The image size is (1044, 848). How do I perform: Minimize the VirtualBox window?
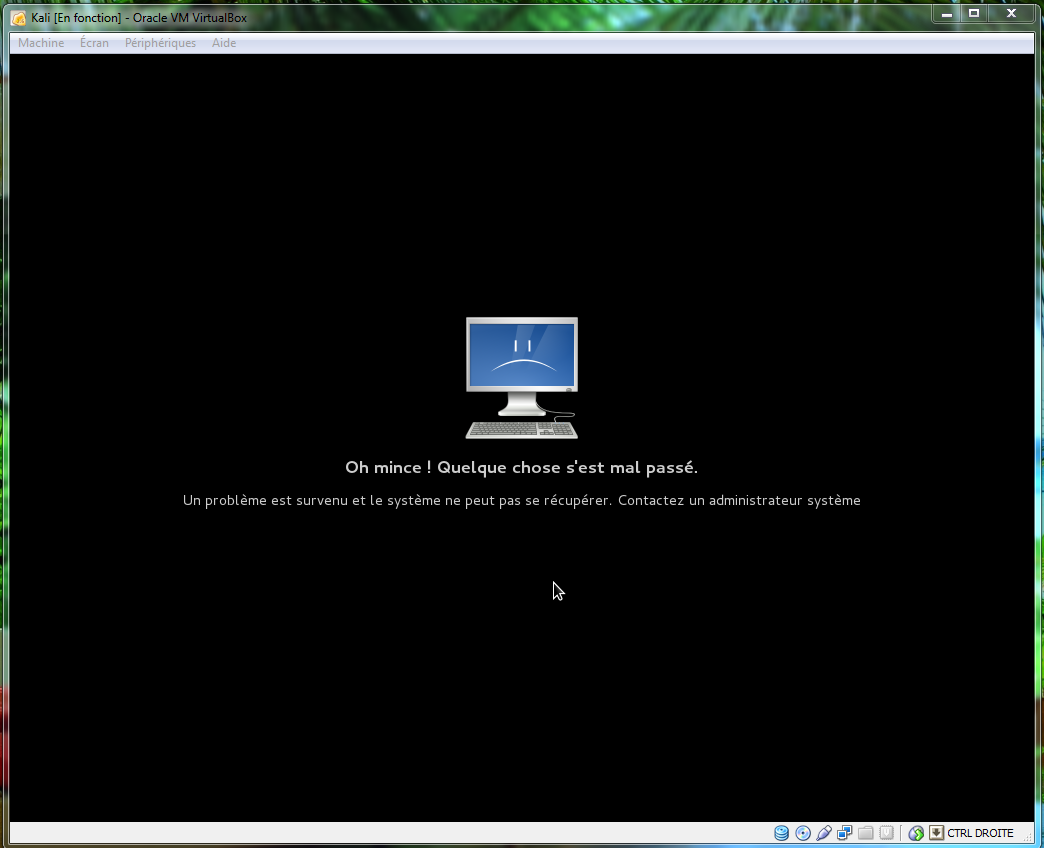point(946,14)
